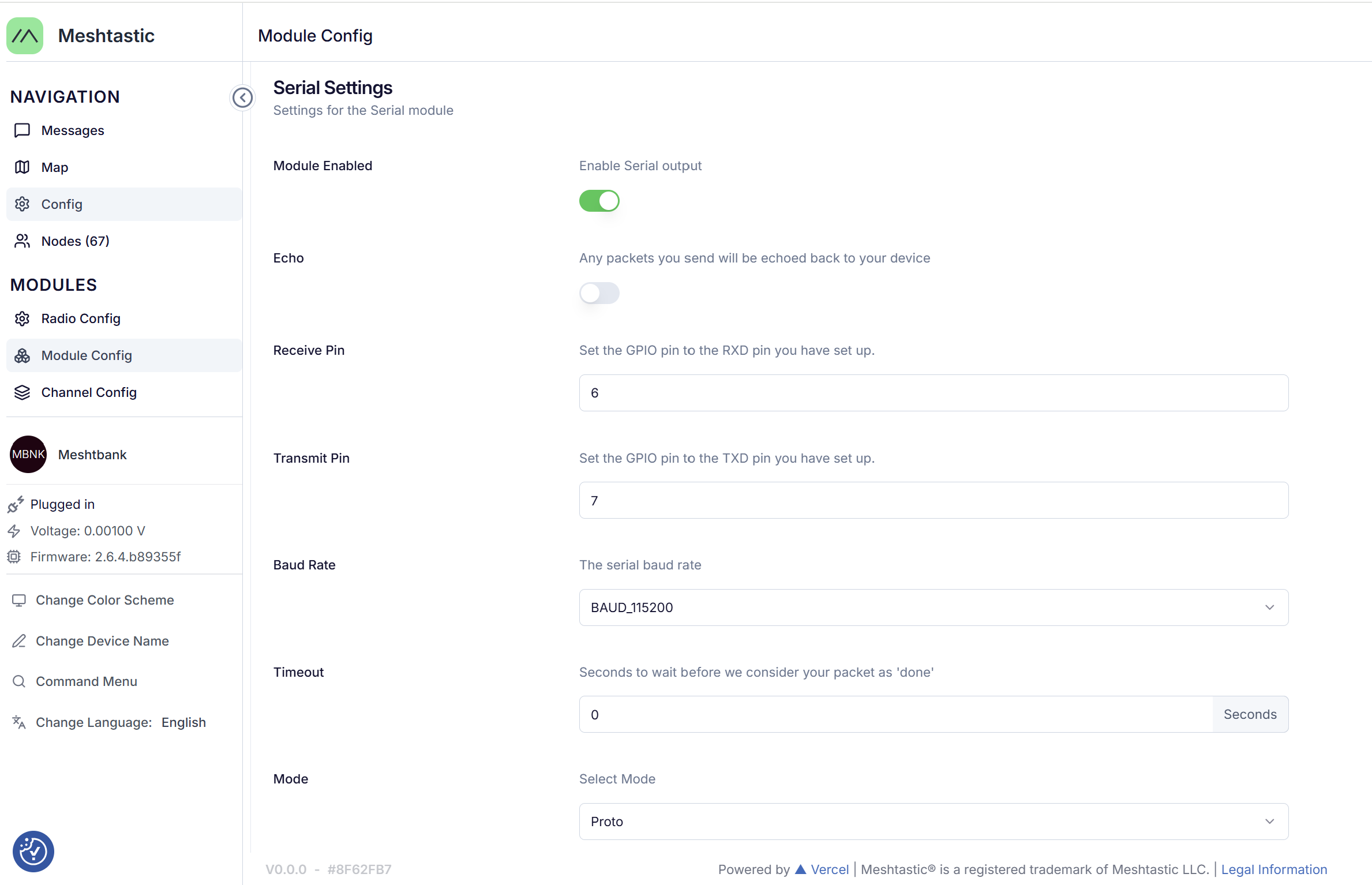Click the Receive Pin input field

(933, 393)
